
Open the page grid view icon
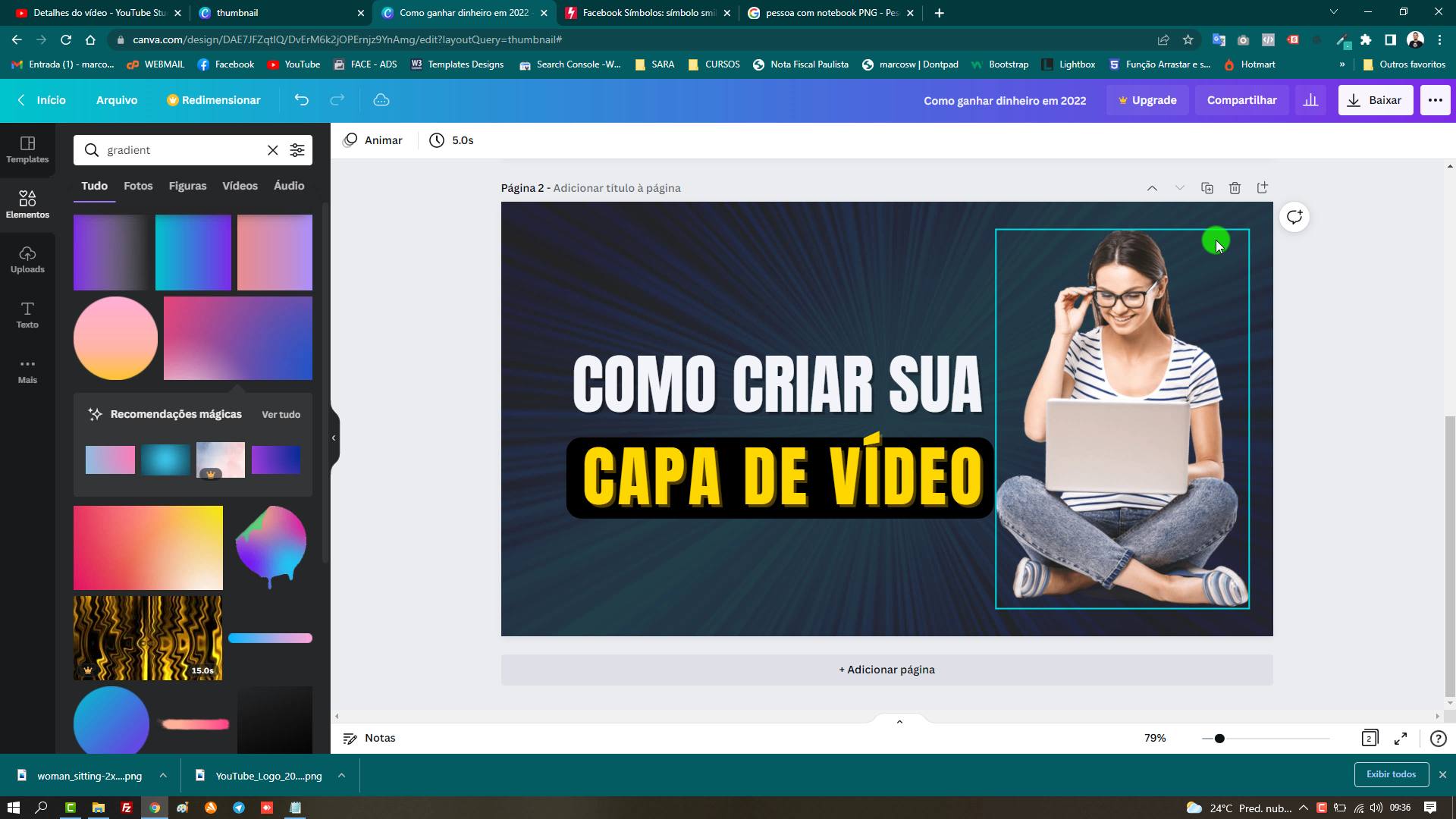click(x=1370, y=738)
